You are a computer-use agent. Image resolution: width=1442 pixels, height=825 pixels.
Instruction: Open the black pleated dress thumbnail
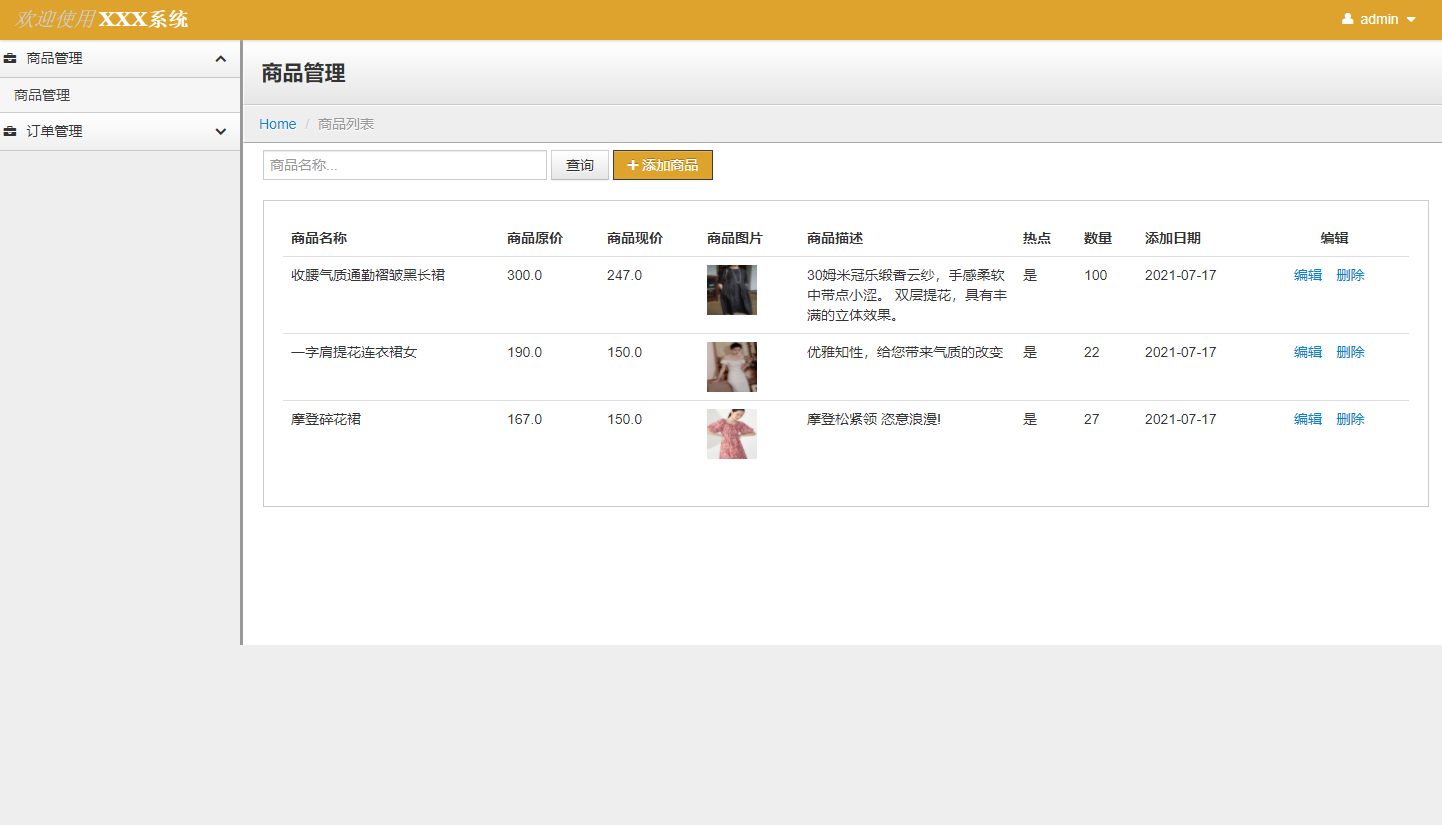coord(731,290)
